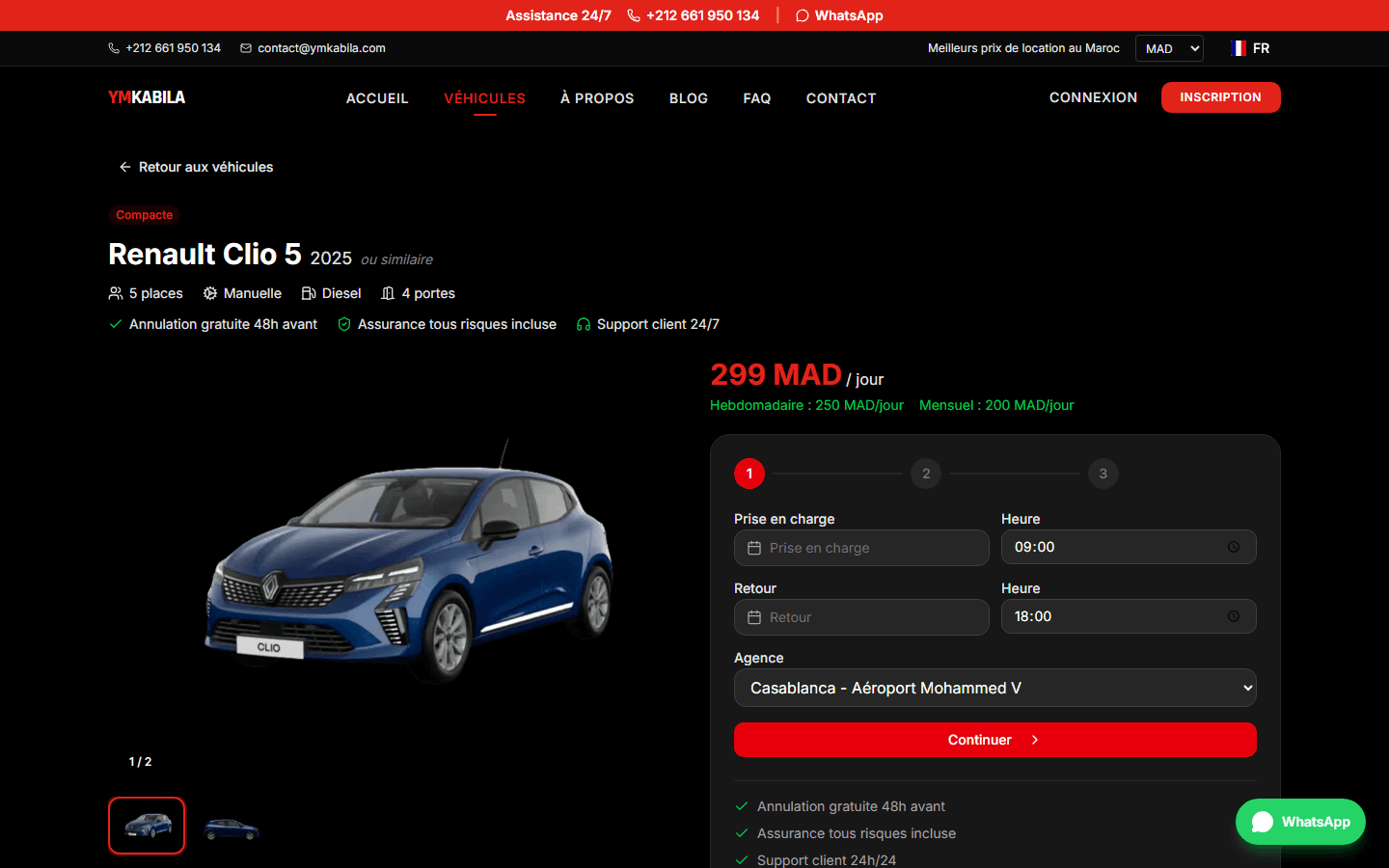1389x868 pixels.
Task: Click the 1 / 2 image counter
Action: (x=140, y=762)
